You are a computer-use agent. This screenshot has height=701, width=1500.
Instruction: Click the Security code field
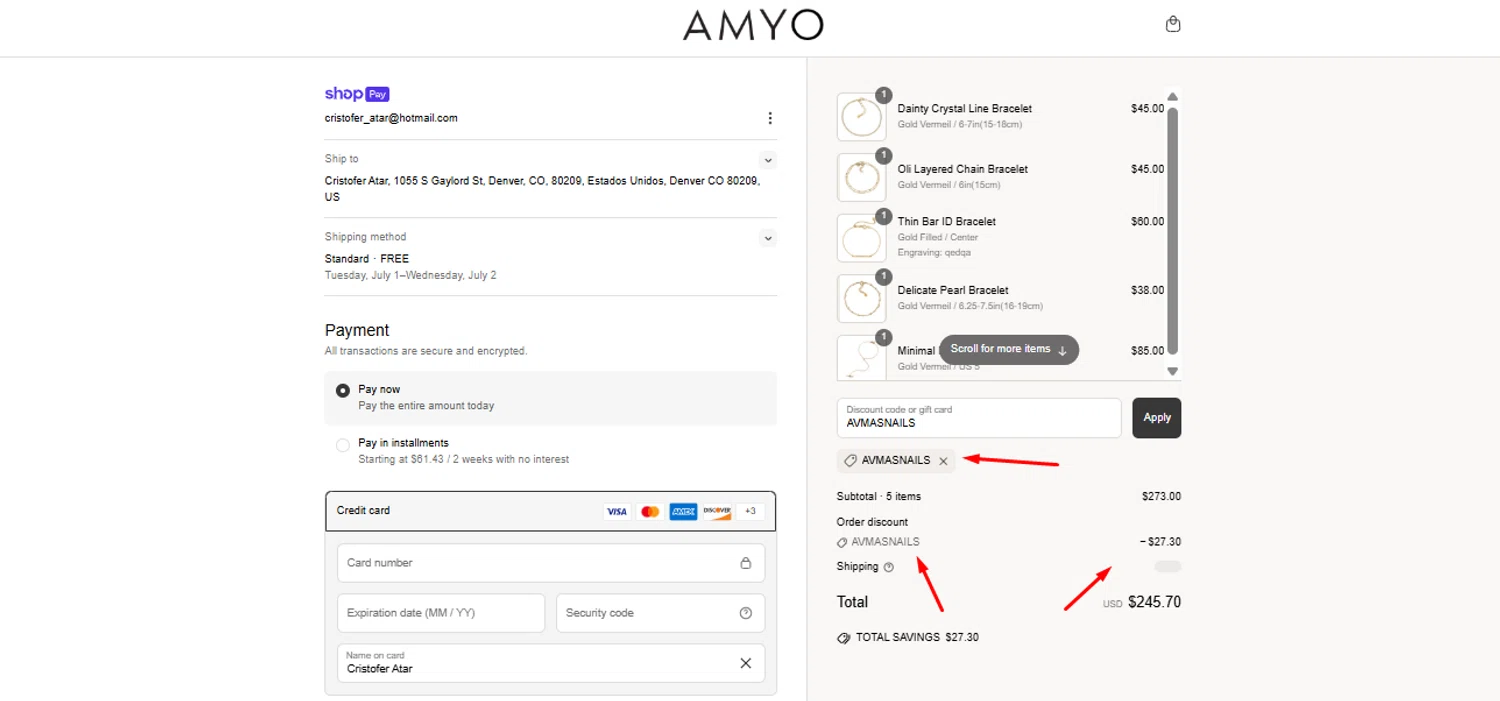tap(660, 613)
